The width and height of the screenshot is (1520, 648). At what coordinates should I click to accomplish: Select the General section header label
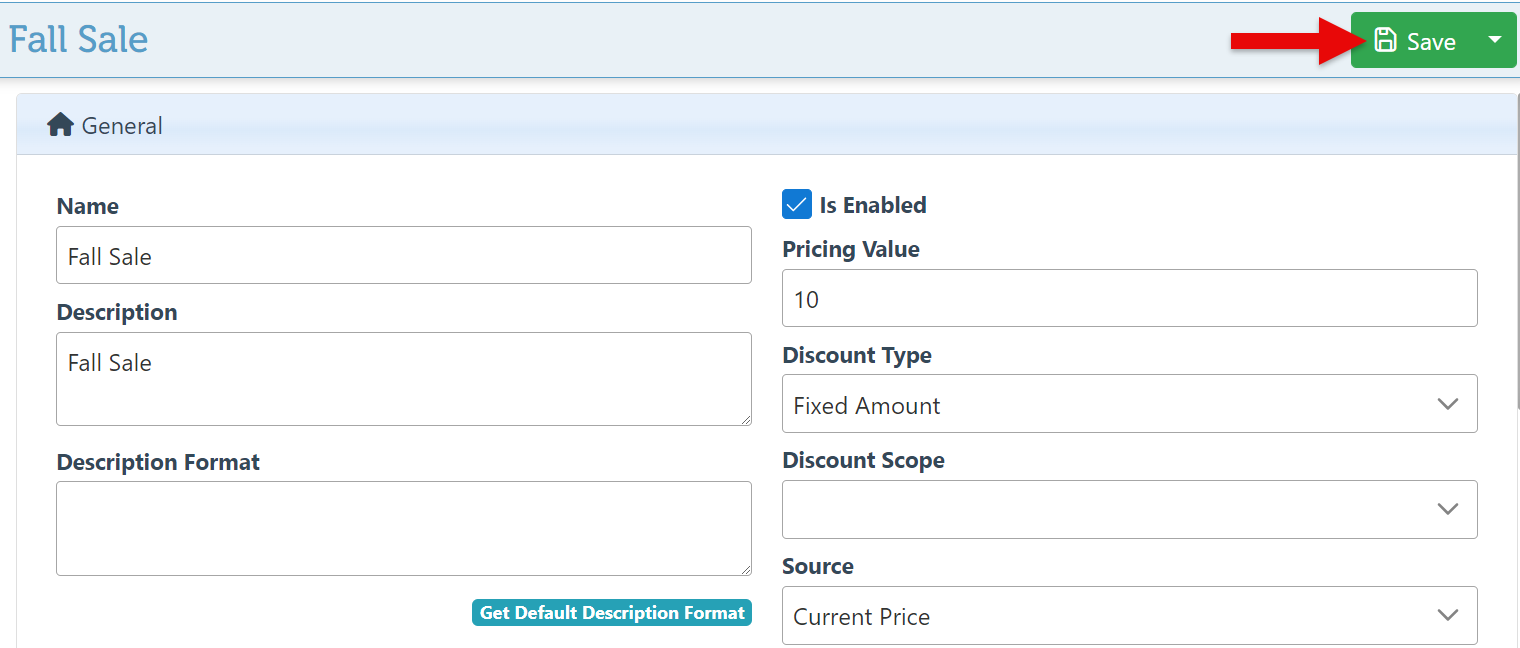click(122, 126)
